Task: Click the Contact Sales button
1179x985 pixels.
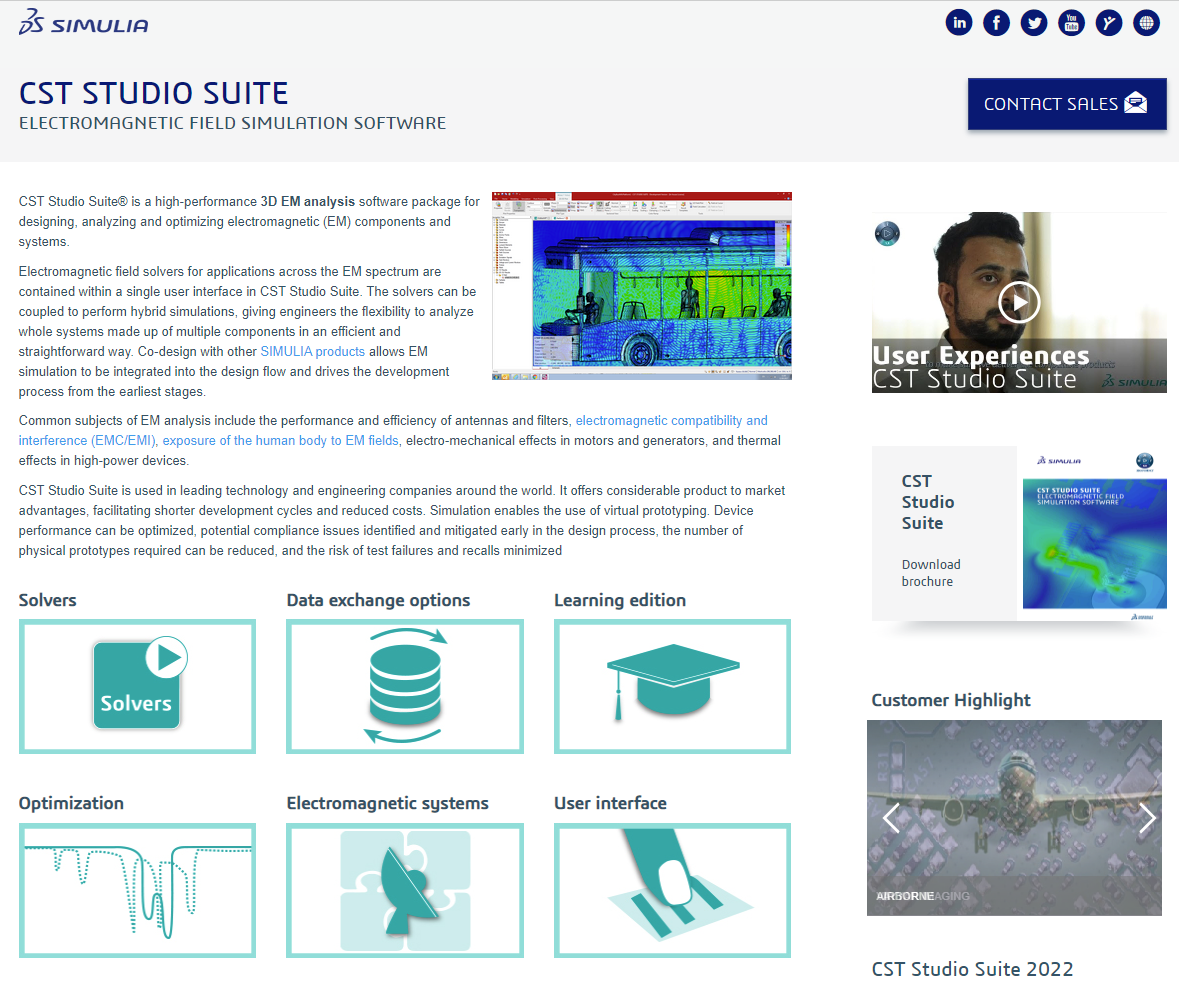Action: tap(1067, 104)
